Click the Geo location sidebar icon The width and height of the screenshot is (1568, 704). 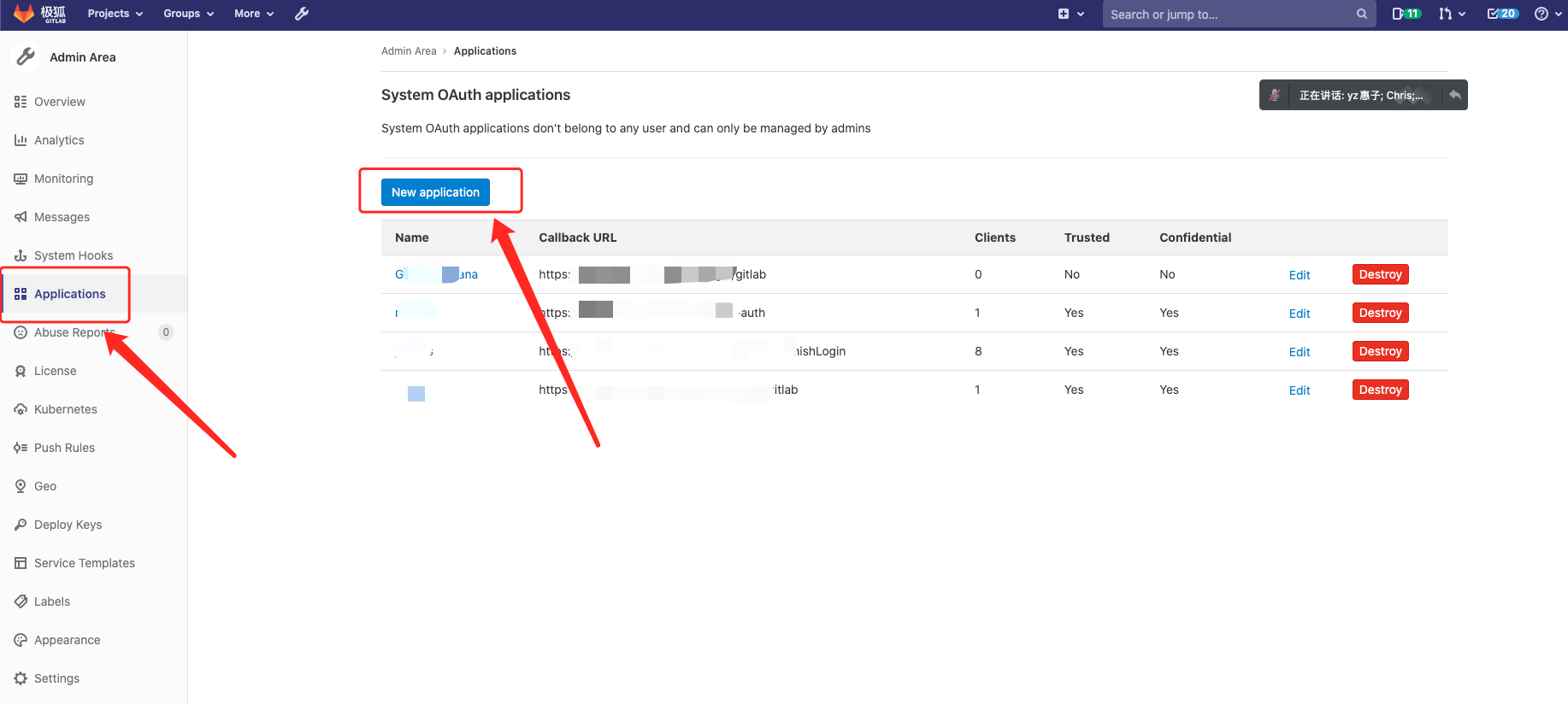coord(21,486)
